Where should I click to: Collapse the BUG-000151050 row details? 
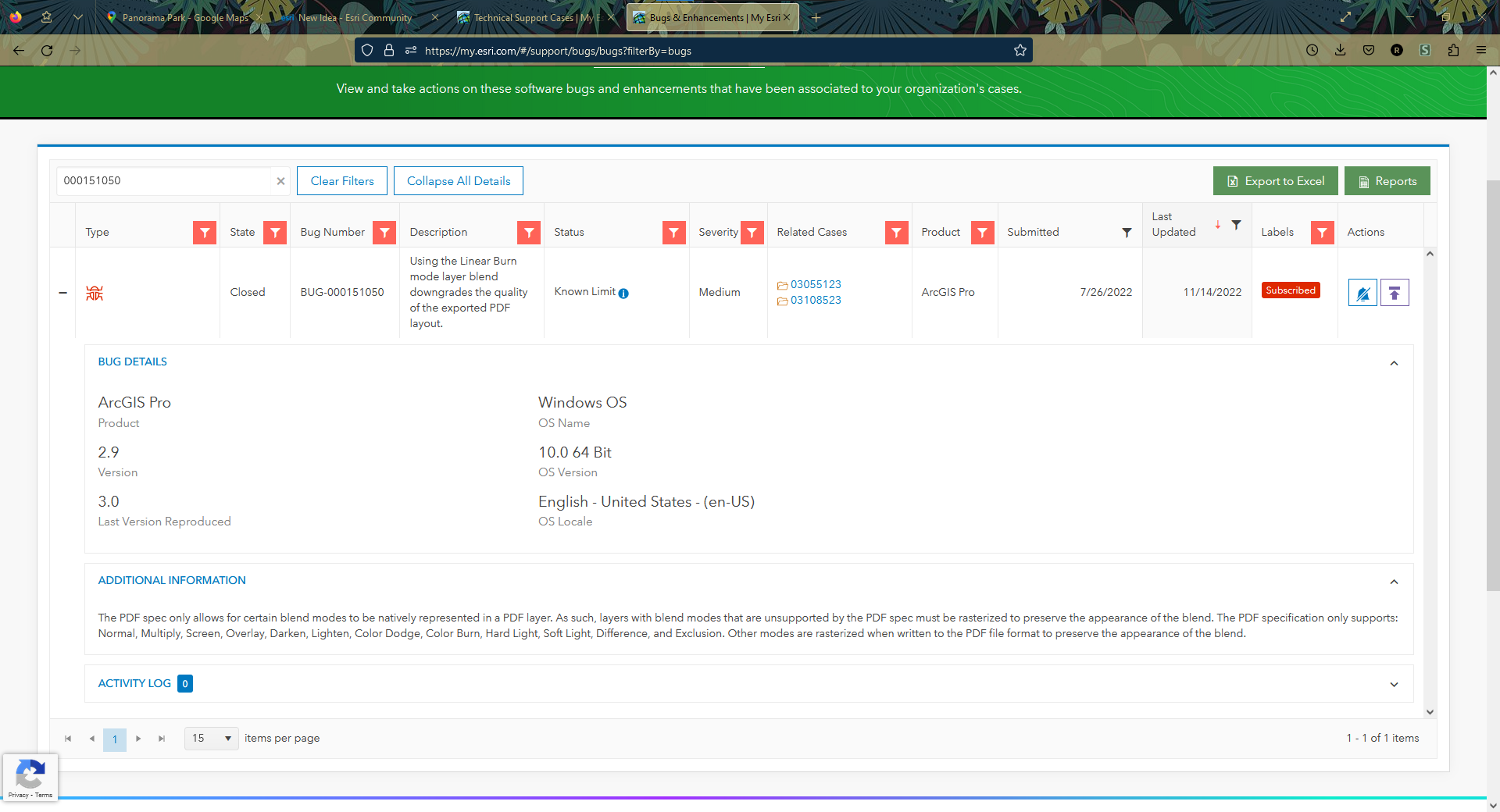point(62,293)
